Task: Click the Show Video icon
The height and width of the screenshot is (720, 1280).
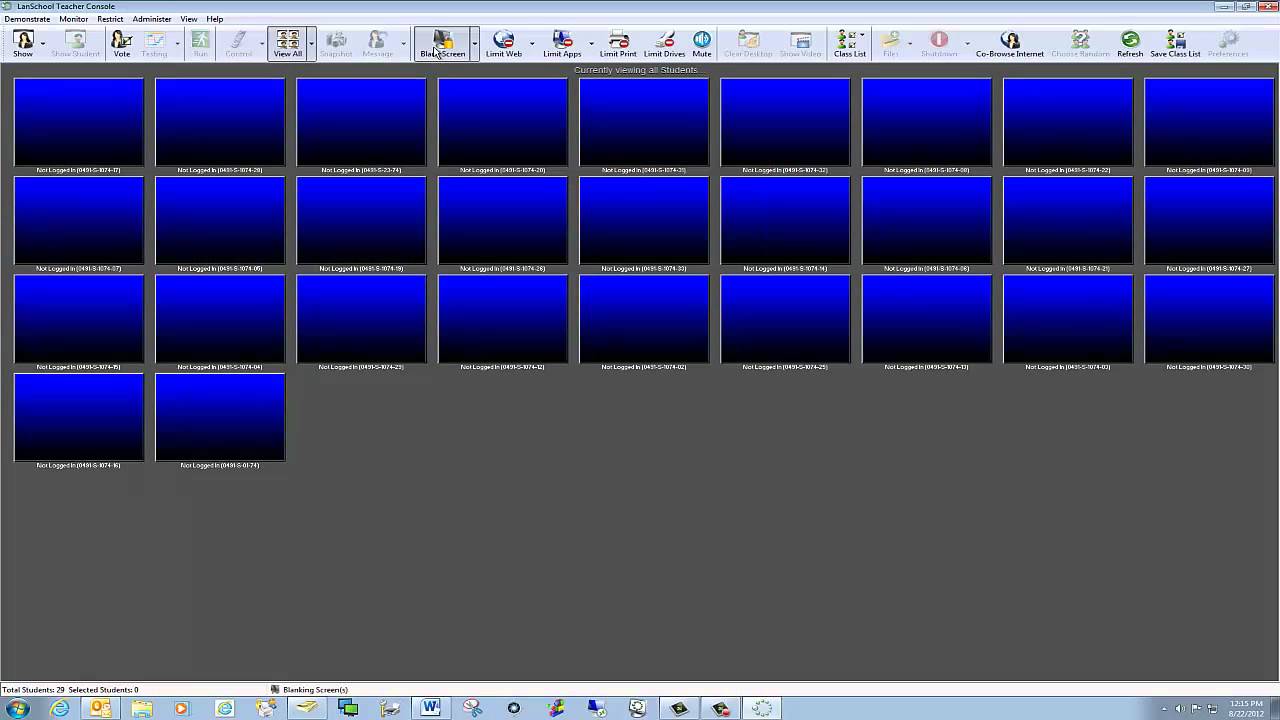Action: click(x=800, y=43)
